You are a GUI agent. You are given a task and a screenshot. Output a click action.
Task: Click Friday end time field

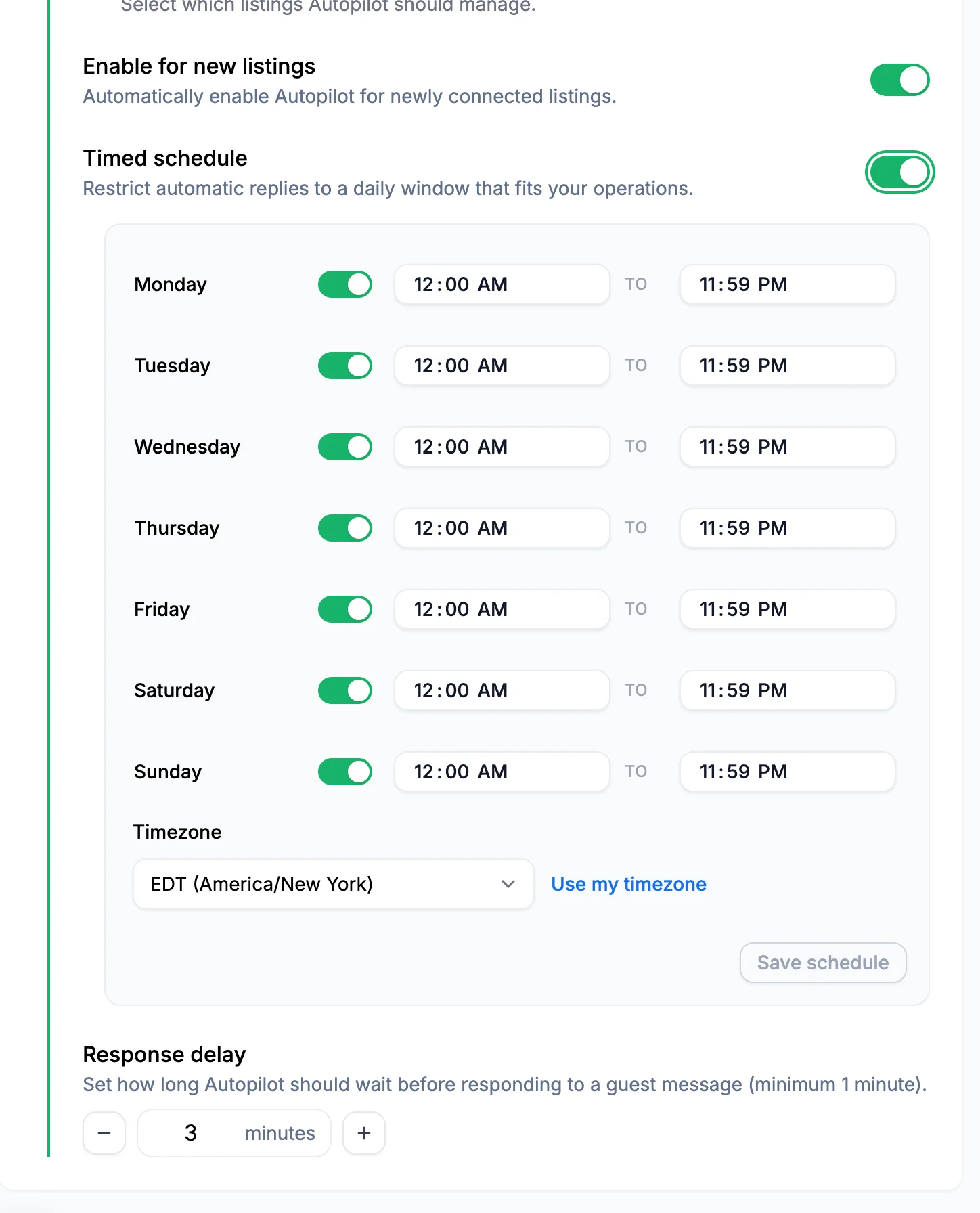787,609
